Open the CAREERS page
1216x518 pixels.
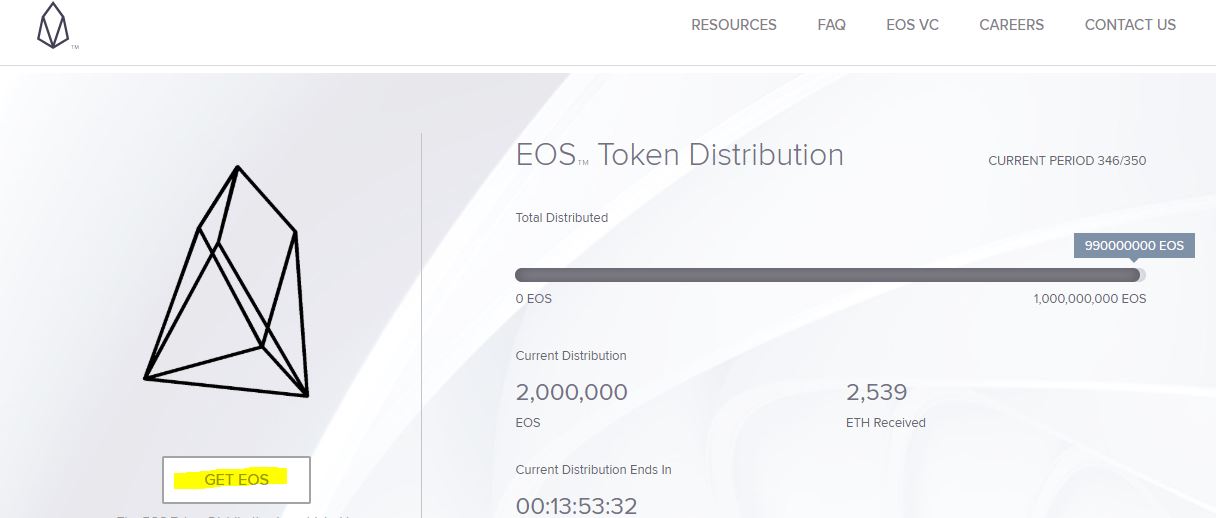coord(1011,25)
